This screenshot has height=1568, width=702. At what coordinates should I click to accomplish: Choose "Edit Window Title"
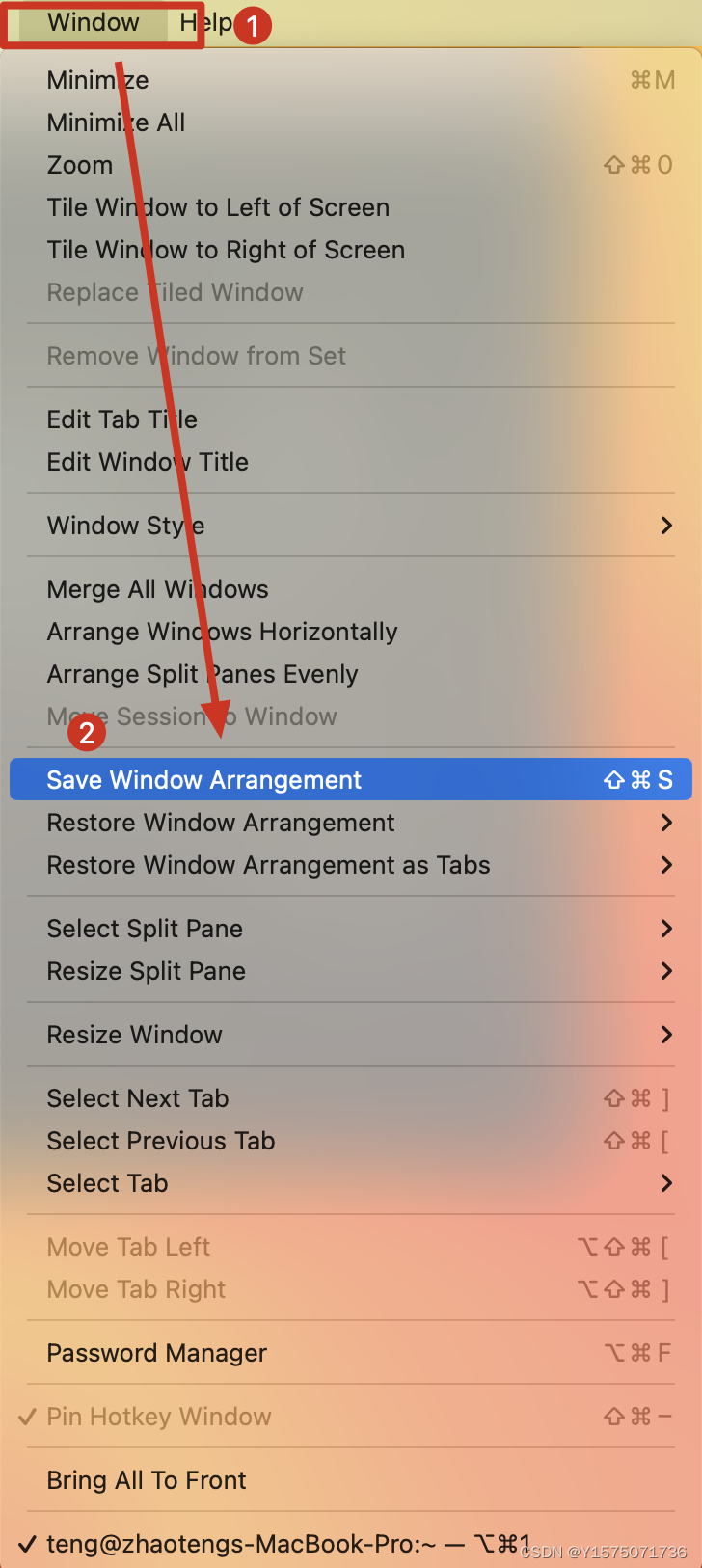(x=148, y=462)
